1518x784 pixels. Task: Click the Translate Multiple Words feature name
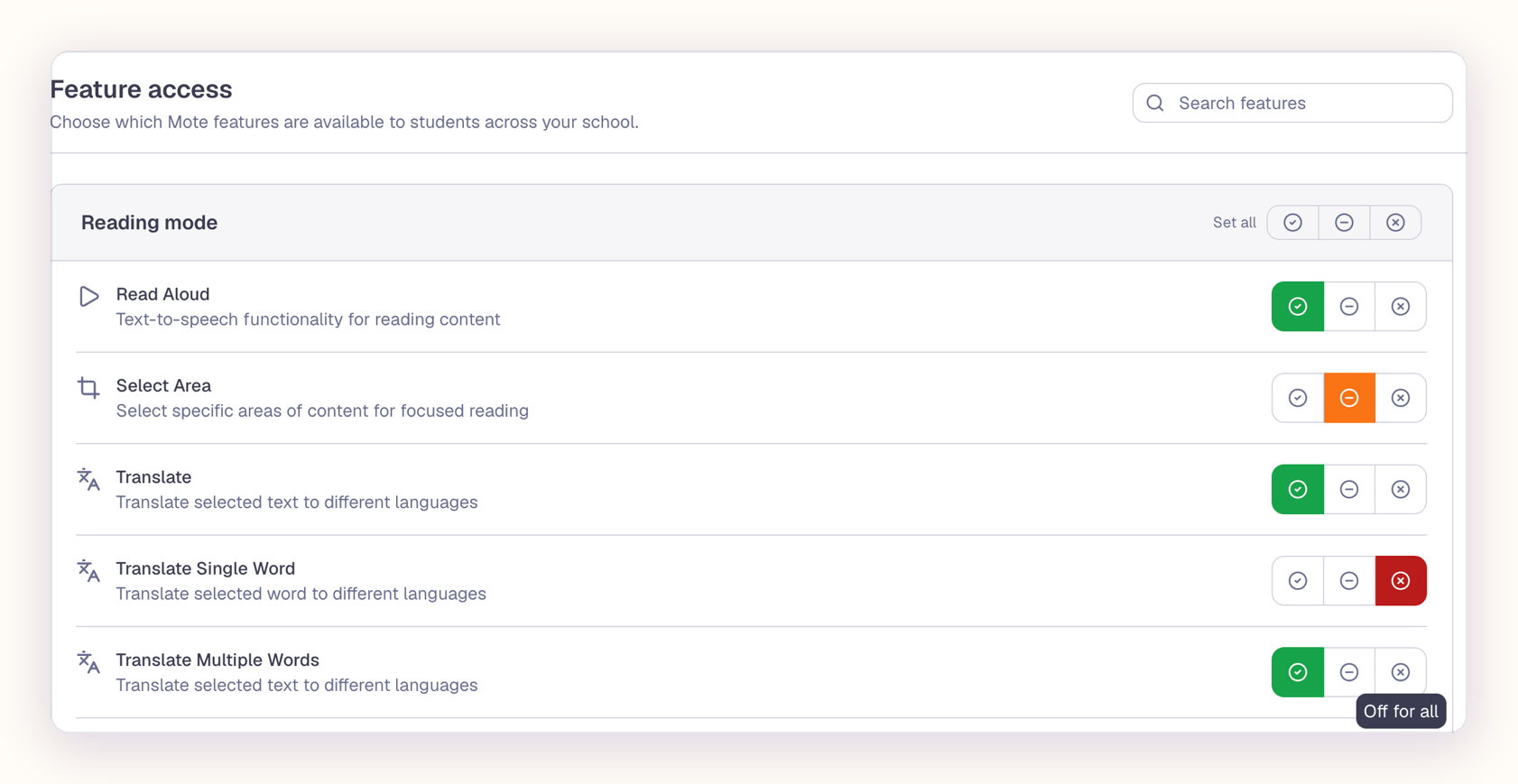(x=218, y=659)
